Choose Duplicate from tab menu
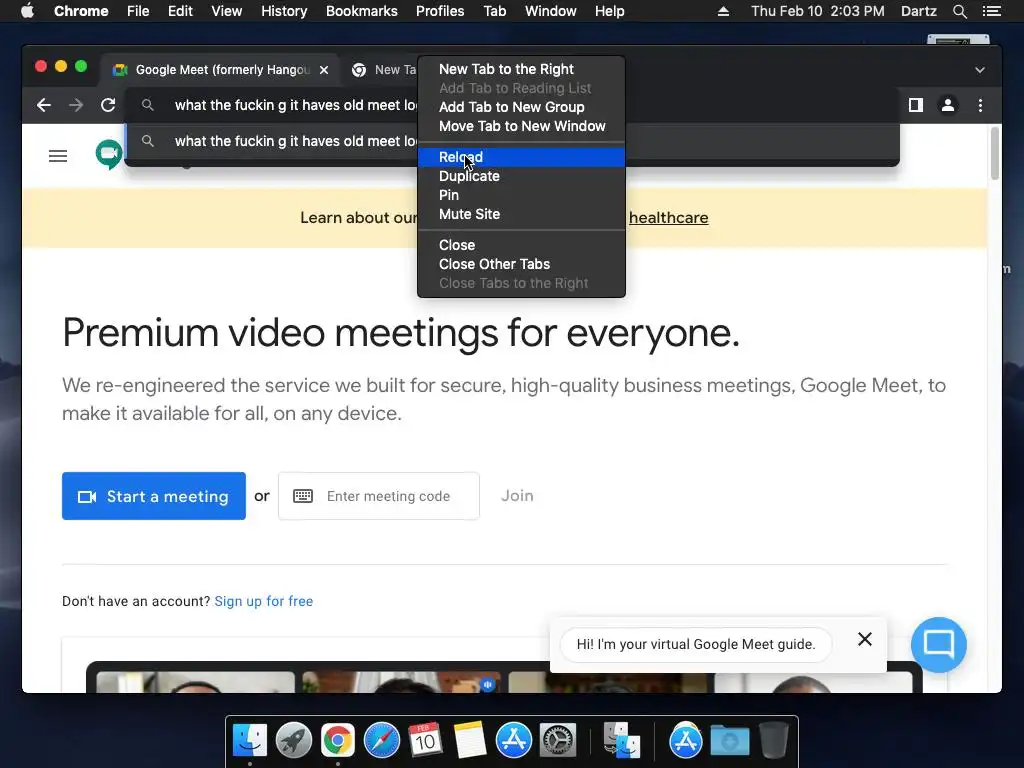 521,176
